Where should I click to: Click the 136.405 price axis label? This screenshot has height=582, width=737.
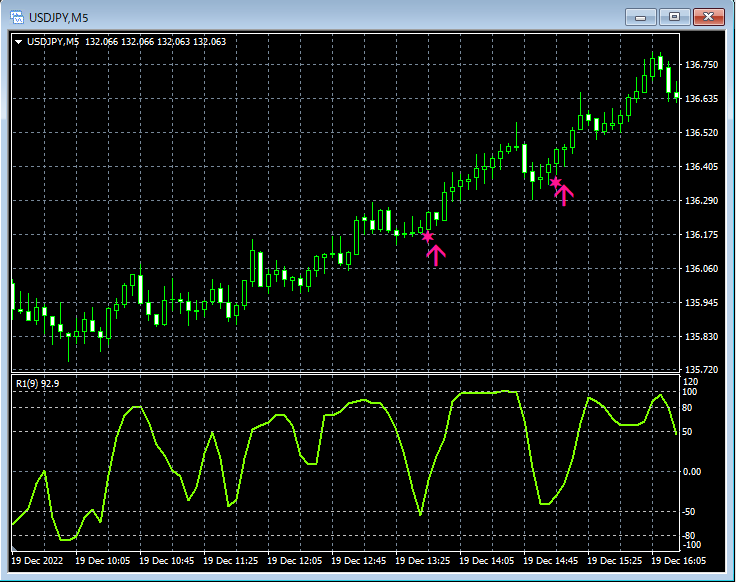click(702, 166)
